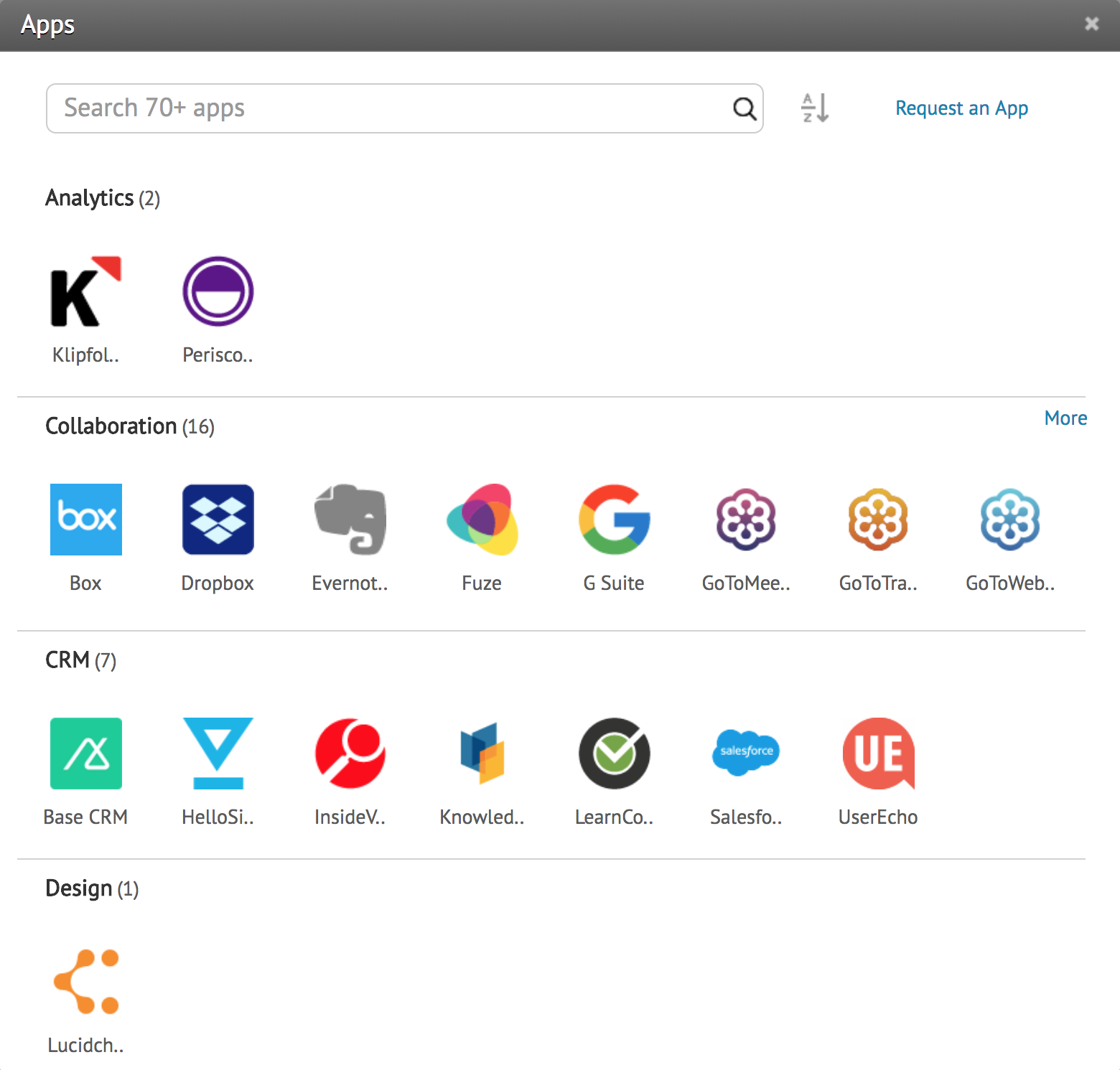
Task: Click the Analytics (2) heading
Action: point(103,198)
